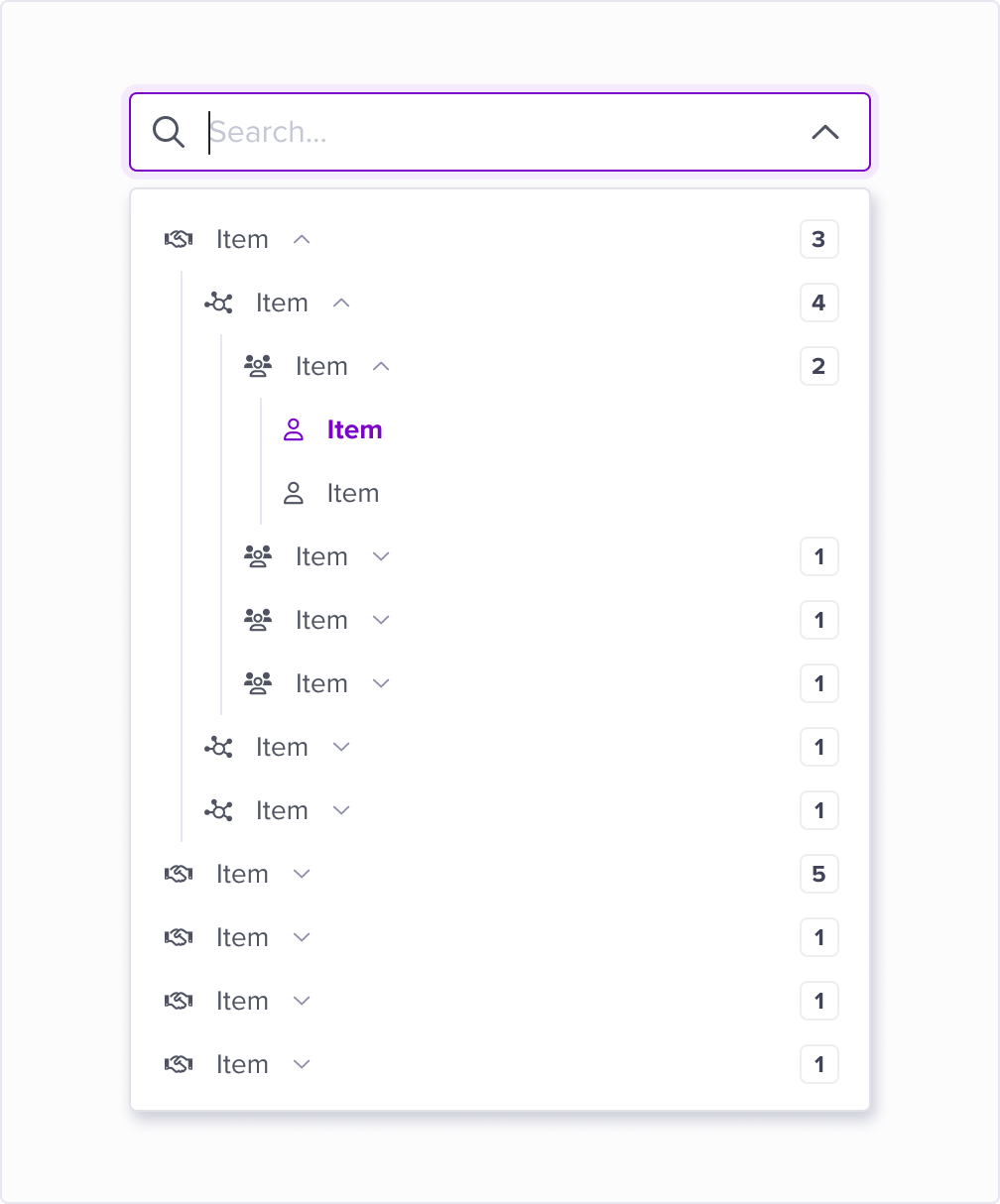Collapse the network Item showing badge 4

[341, 302]
